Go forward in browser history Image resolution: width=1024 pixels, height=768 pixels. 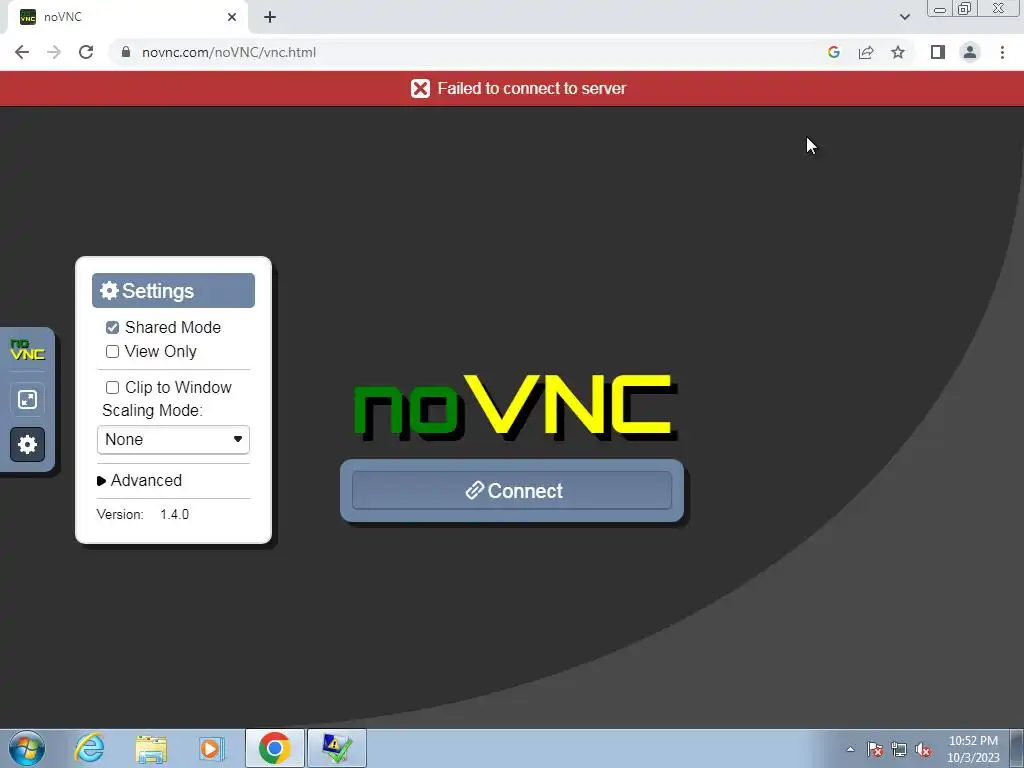54,52
